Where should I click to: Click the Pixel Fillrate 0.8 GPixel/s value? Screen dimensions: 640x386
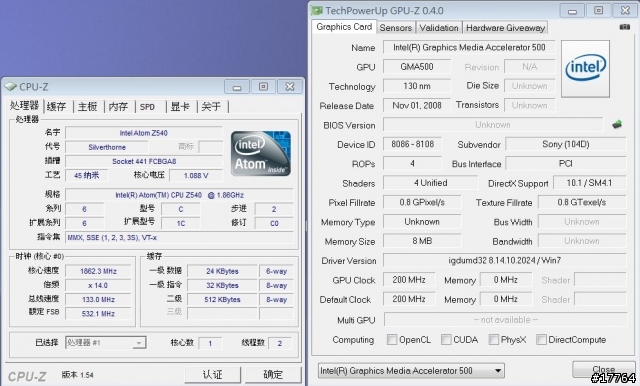pyautogui.click(x=422, y=202)
